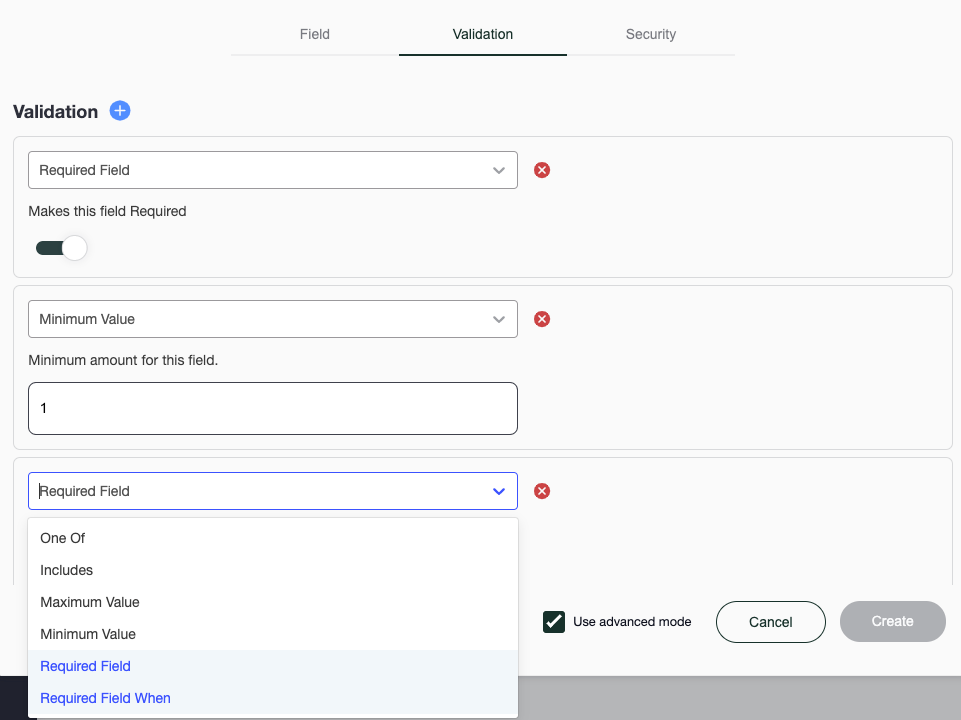This screenshot has height=720, width=961.
Task: Collapse the open validation type combo box
Action: pos(273,491)
